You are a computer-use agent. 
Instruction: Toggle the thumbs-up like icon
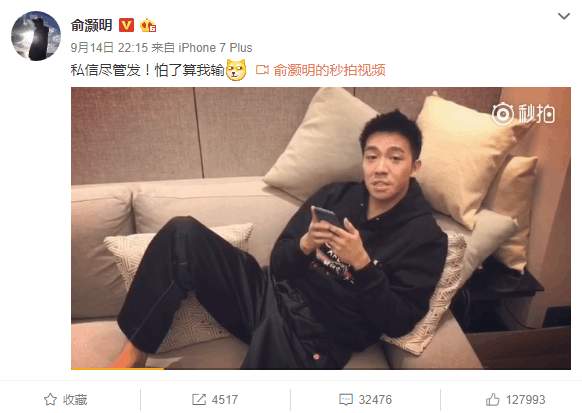(x=493, y=400)
